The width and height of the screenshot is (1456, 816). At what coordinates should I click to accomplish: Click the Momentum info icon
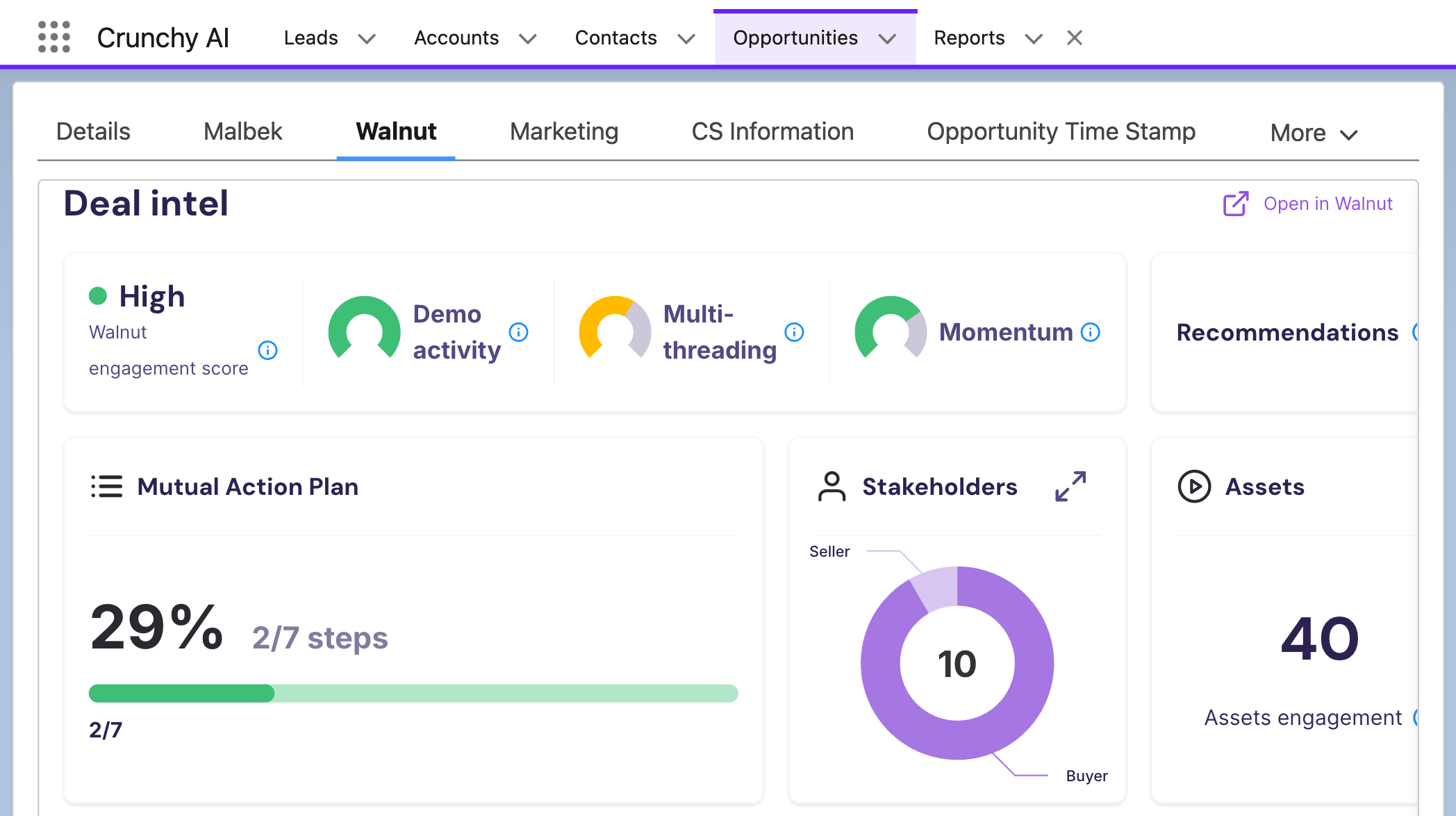(x=1090, y=332)
